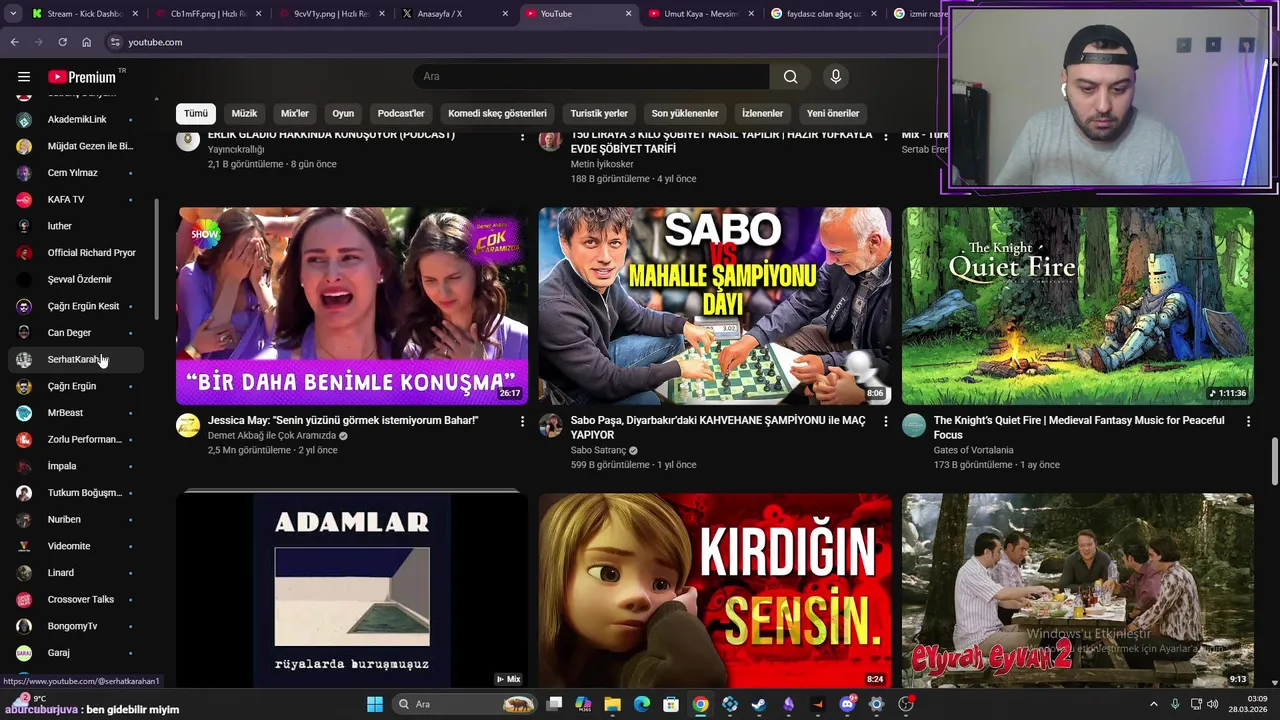Select the Turistik yerler filter chip
This screenshot has height=720, width=1280.
[x=599, y=113]
